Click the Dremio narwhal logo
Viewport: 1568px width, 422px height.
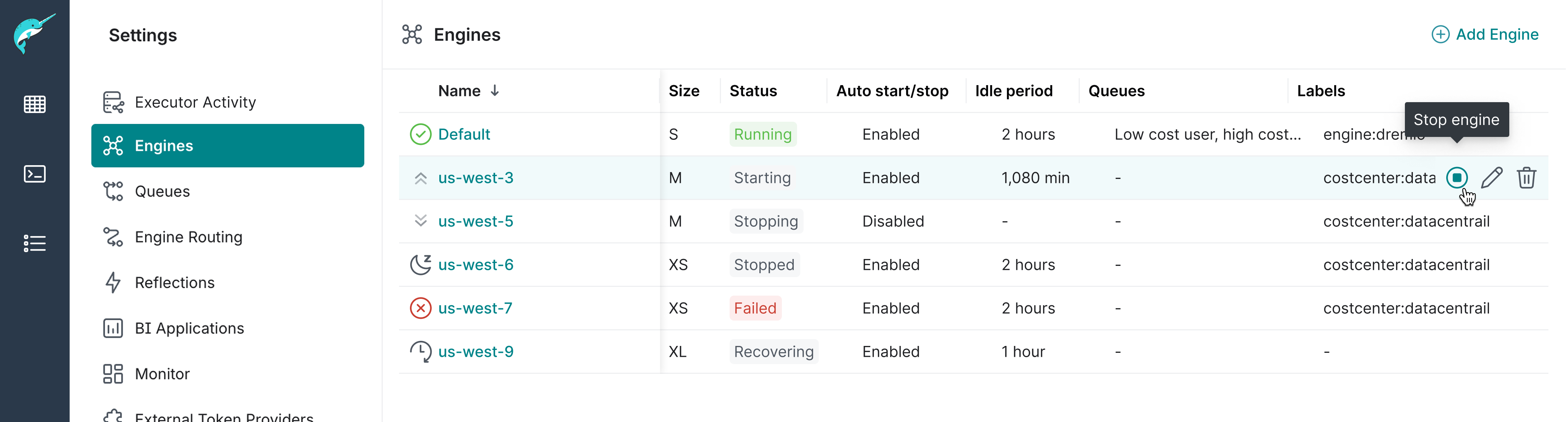pos(34,33)
